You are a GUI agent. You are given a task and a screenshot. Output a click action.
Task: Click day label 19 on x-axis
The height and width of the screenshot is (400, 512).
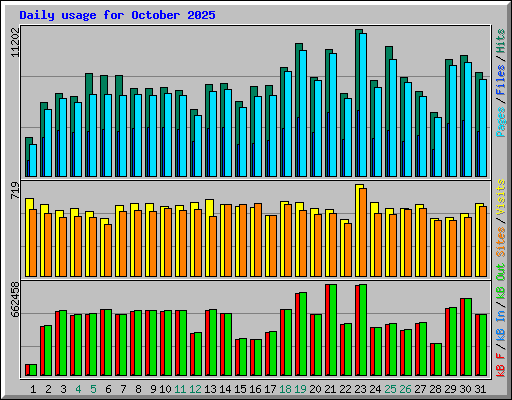coord(300,389)
